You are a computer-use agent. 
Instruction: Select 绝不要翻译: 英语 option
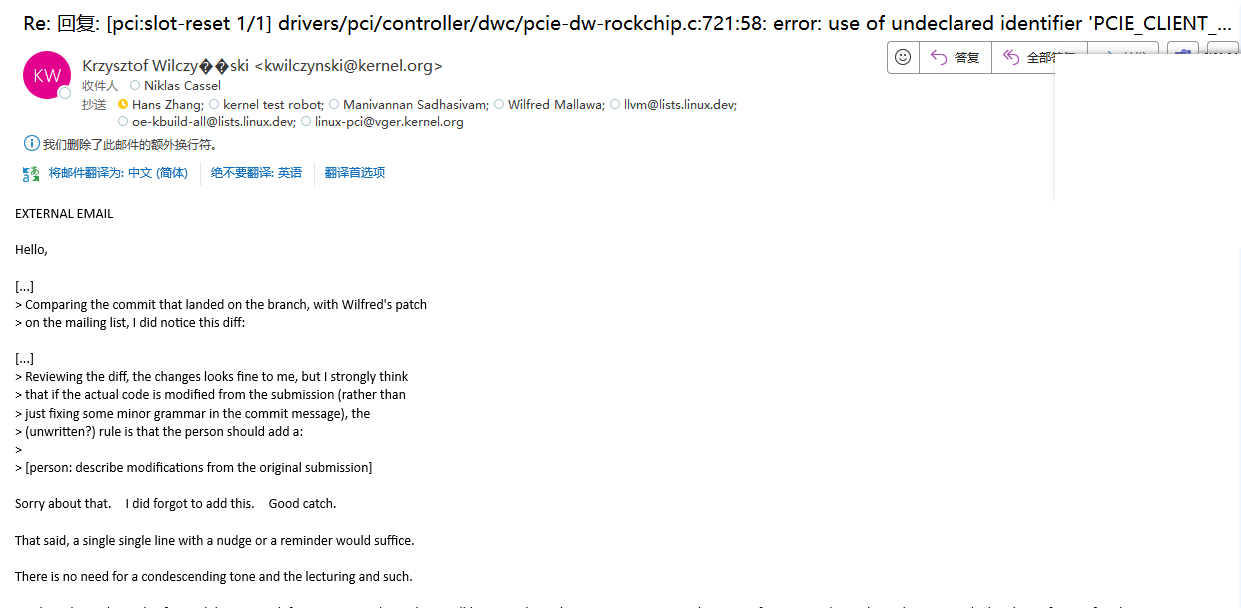(256, 173)
